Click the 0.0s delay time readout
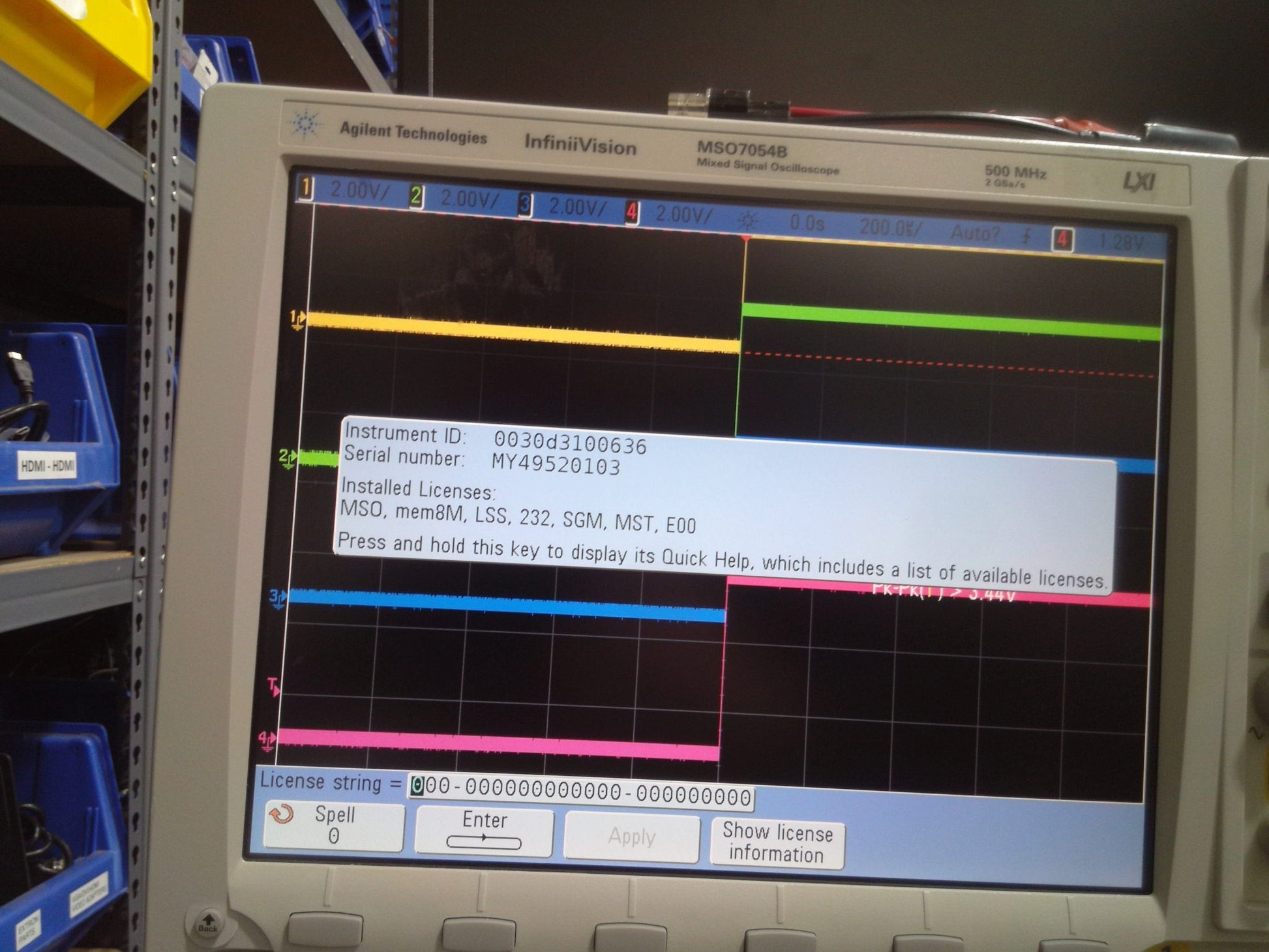 tap(807, 224)
